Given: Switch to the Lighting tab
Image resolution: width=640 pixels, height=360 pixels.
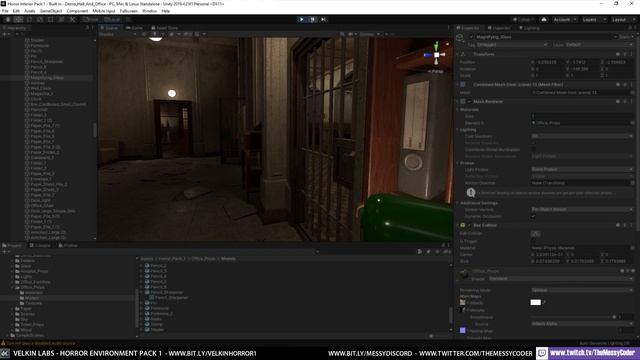Looking at the screenshot, I should [529, 28].
